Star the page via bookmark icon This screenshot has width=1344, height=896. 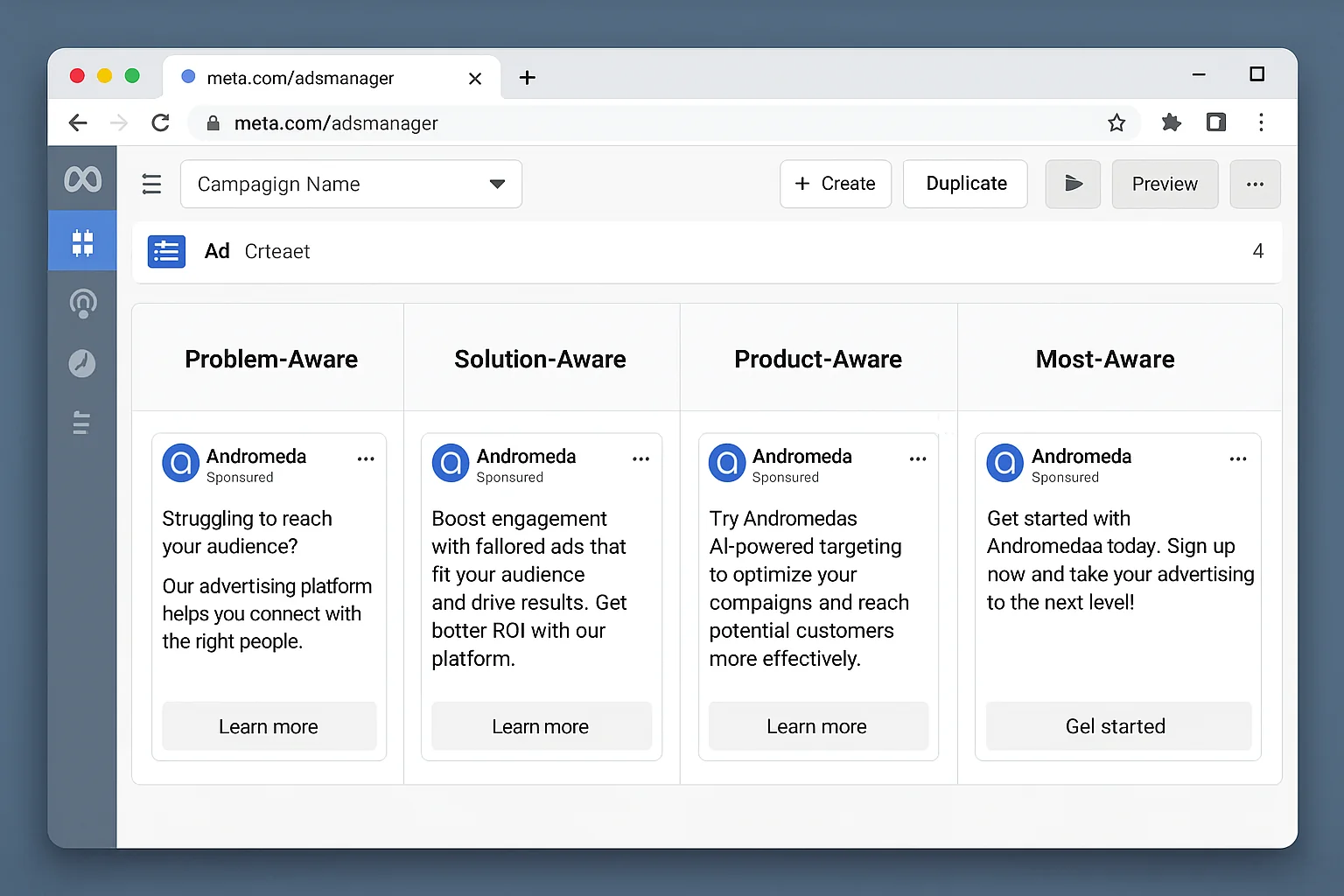(x=1116, y=122)
